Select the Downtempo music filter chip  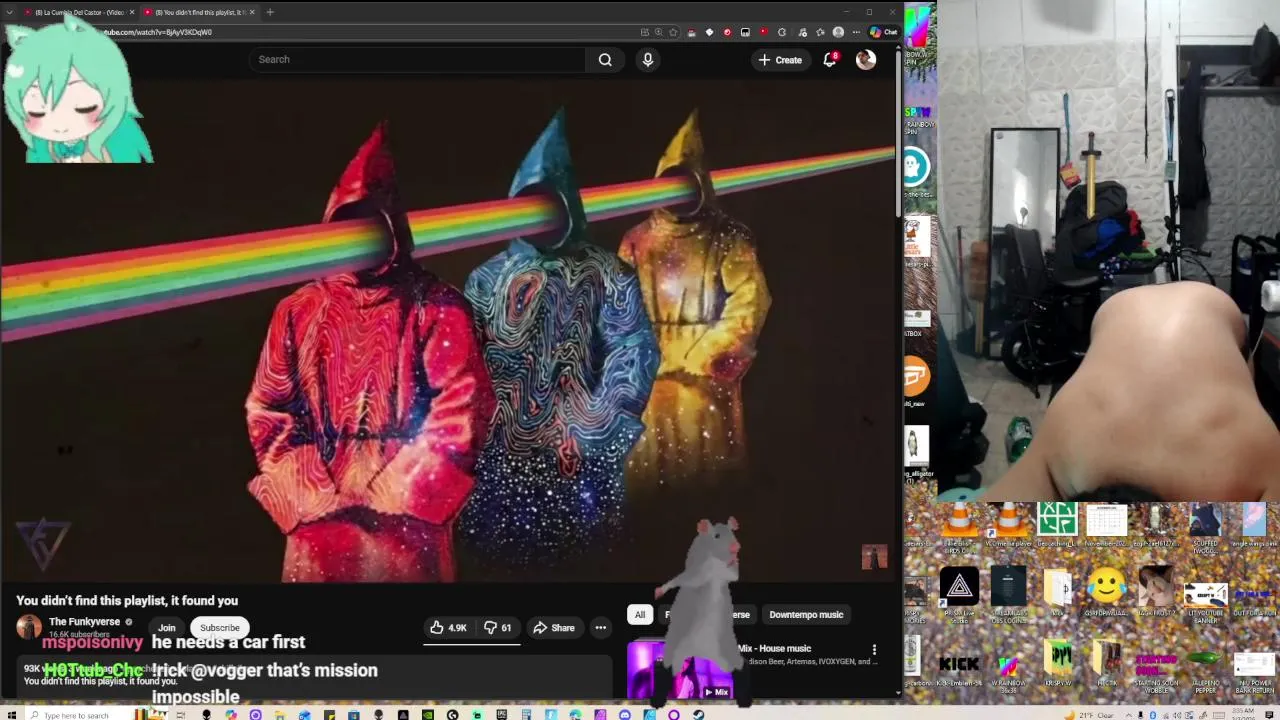(x=806, y=615)
